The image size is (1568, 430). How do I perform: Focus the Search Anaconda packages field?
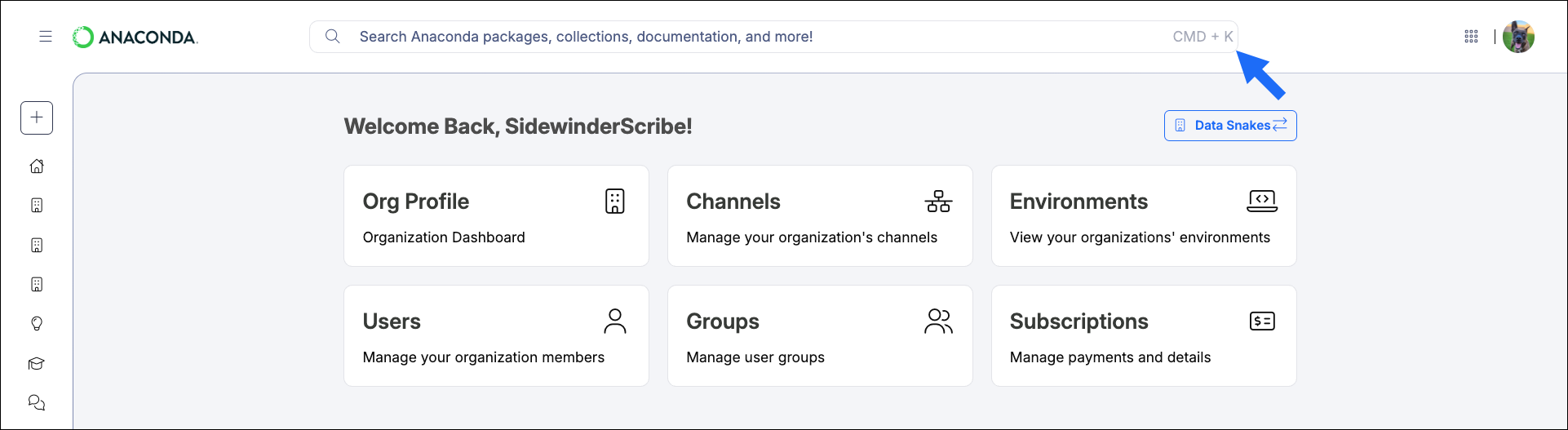click(773, 37)
